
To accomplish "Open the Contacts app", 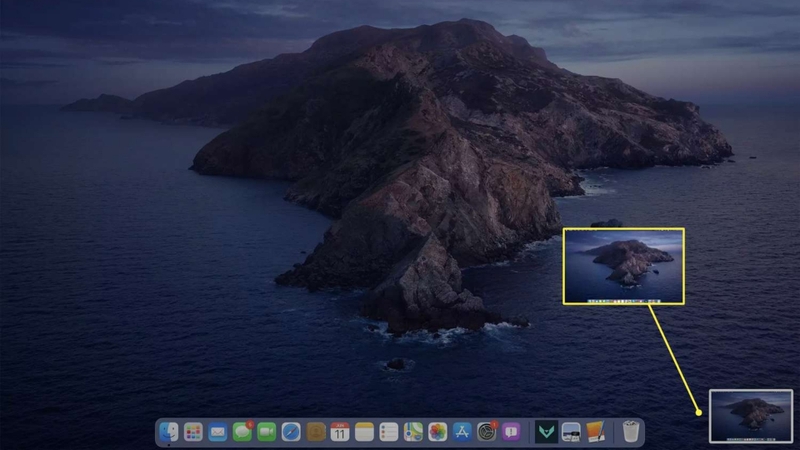I will (315, 432).
